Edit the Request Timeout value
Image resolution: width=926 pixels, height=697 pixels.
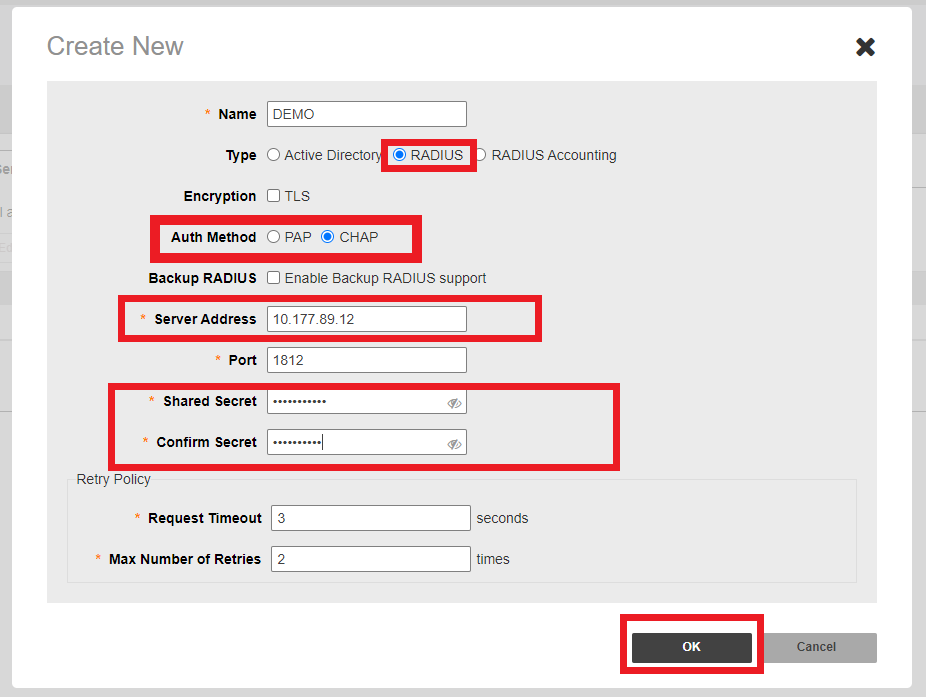[x=370, y=518]
